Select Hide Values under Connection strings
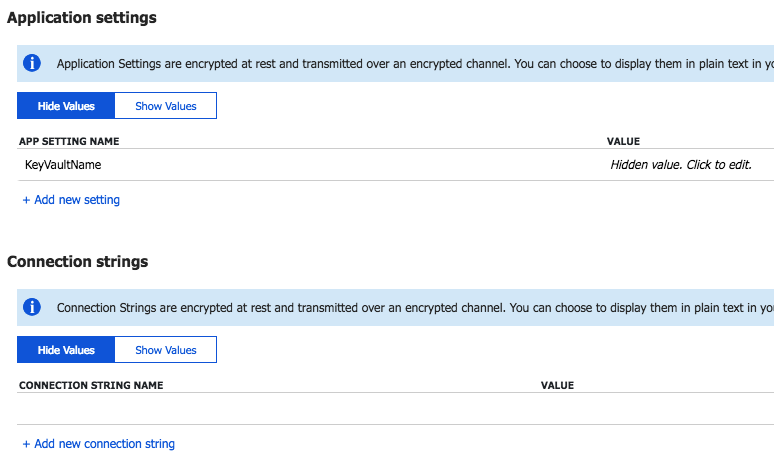 (66, 350)
